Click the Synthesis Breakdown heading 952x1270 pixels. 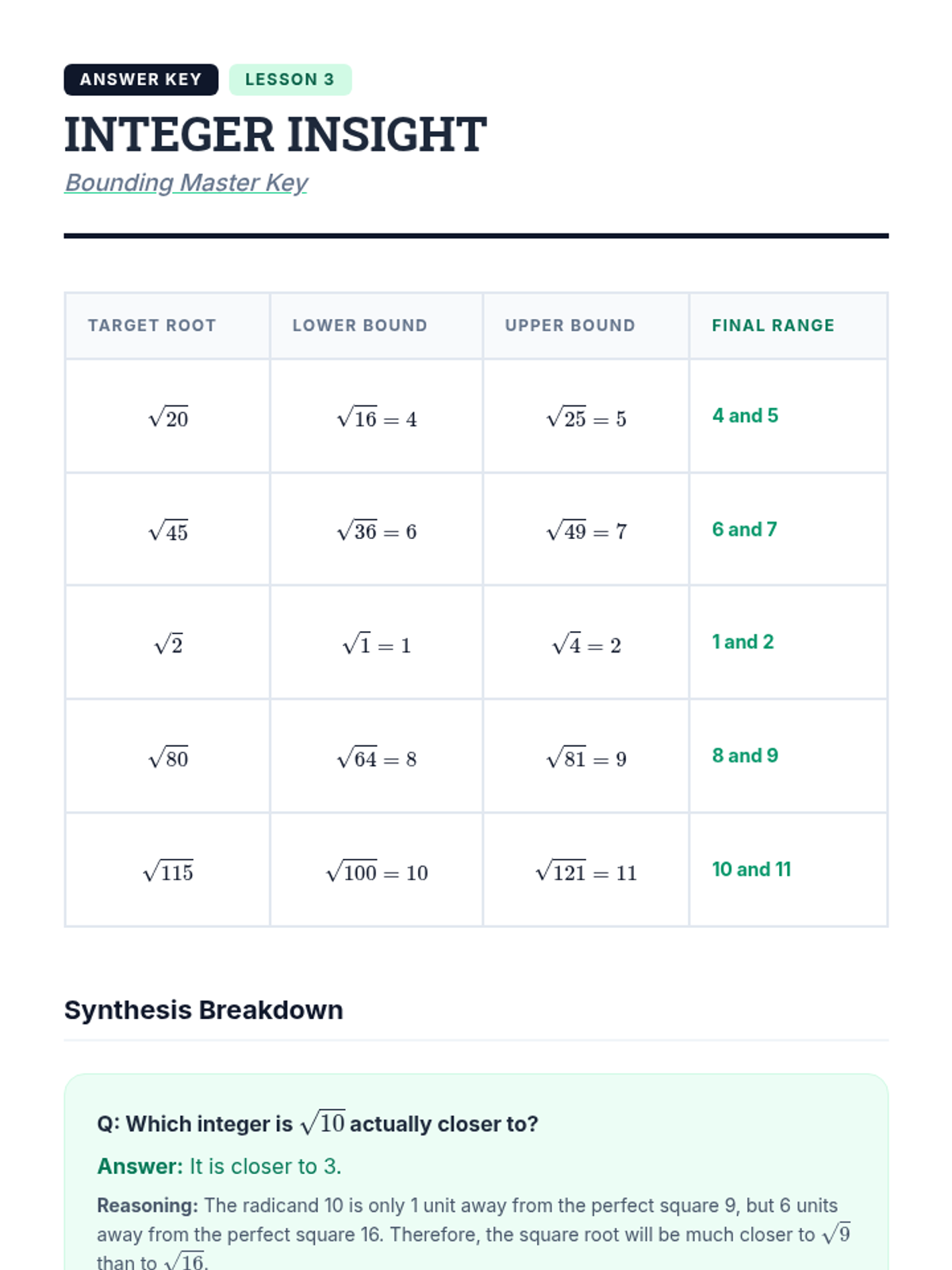pyautogui.click(x=204, y=1010)
